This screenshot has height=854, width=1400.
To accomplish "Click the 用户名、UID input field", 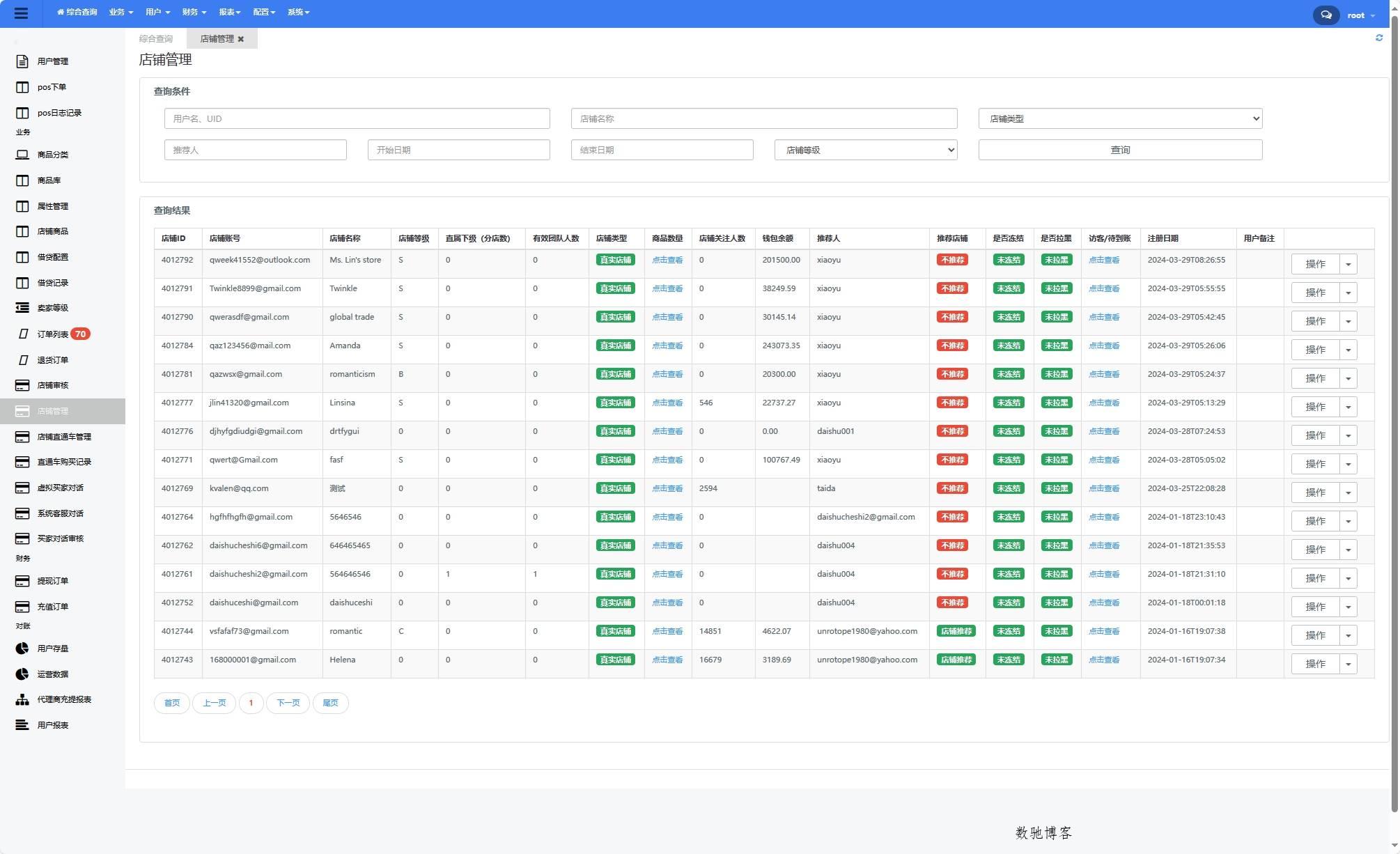I will (357, 118).
